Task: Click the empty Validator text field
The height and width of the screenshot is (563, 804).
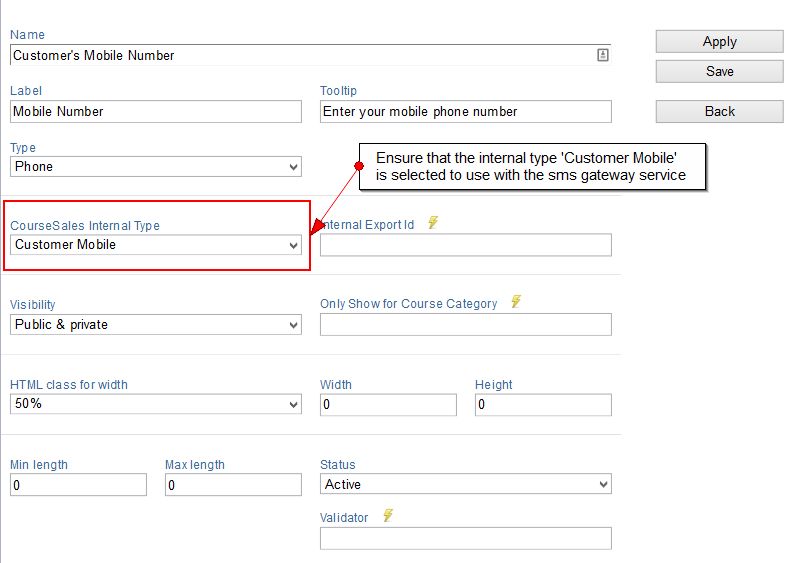Action: coord(466,538)
